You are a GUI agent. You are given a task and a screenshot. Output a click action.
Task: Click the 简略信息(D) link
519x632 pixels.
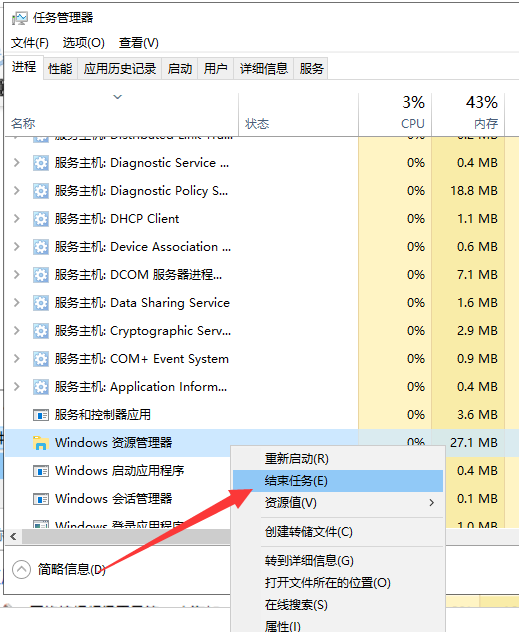pos(71,570)
